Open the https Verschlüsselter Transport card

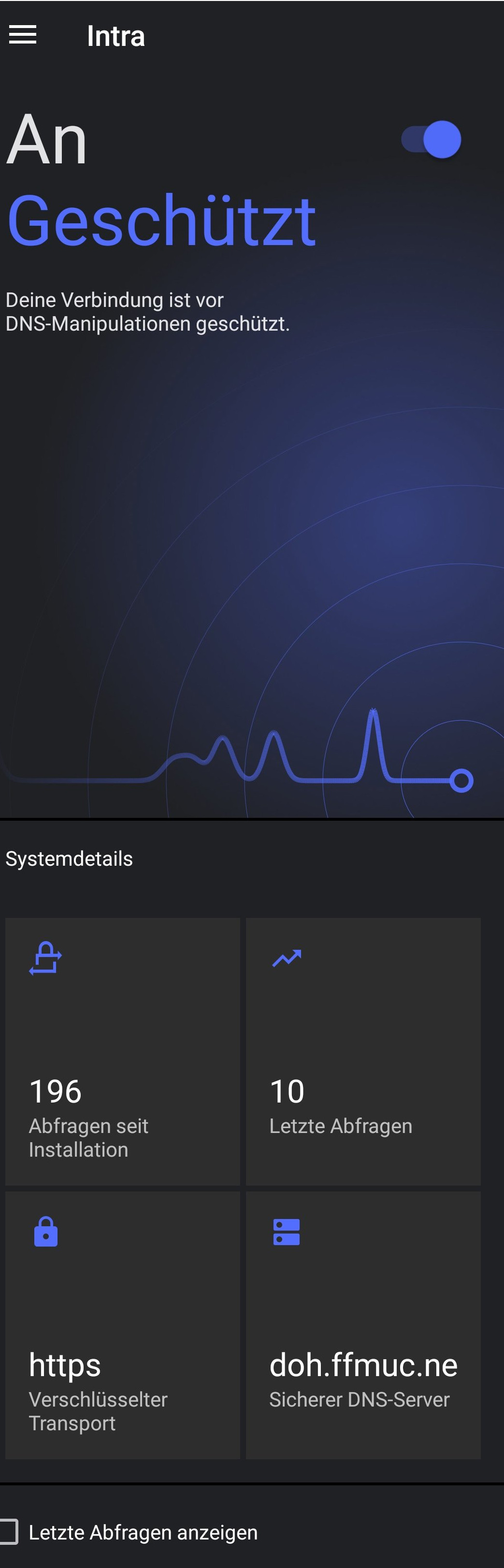[x=122, y=1324]
